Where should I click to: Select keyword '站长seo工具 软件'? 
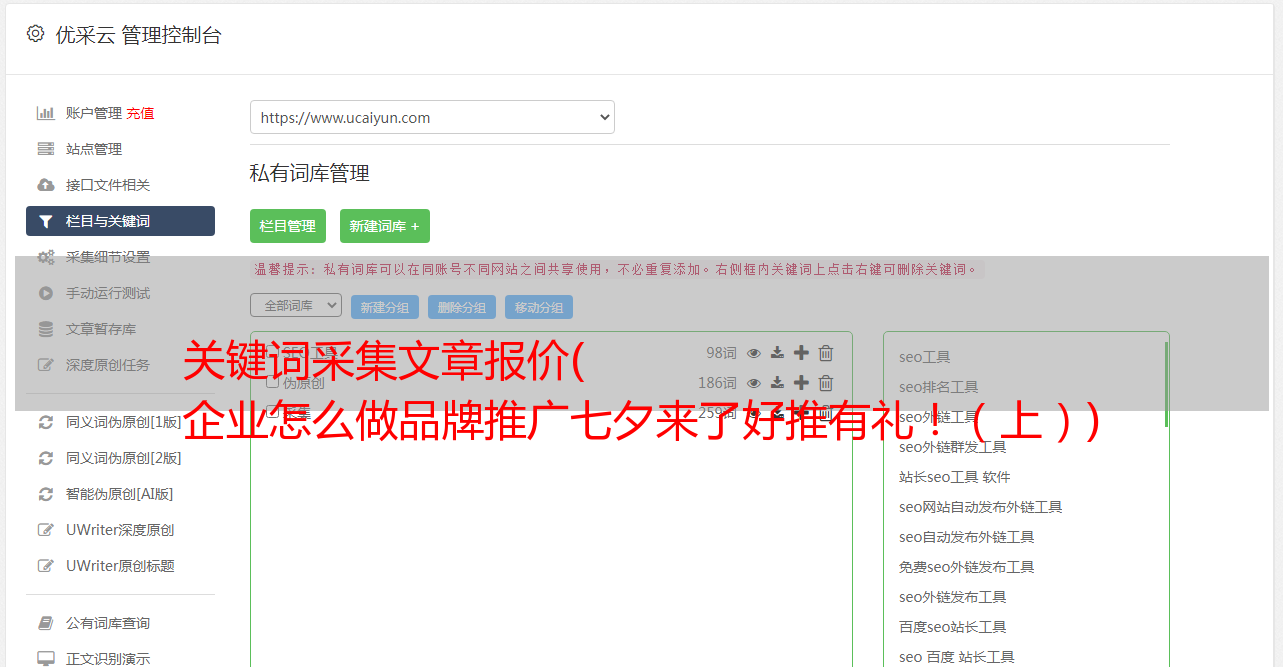[x=955, y=477]
